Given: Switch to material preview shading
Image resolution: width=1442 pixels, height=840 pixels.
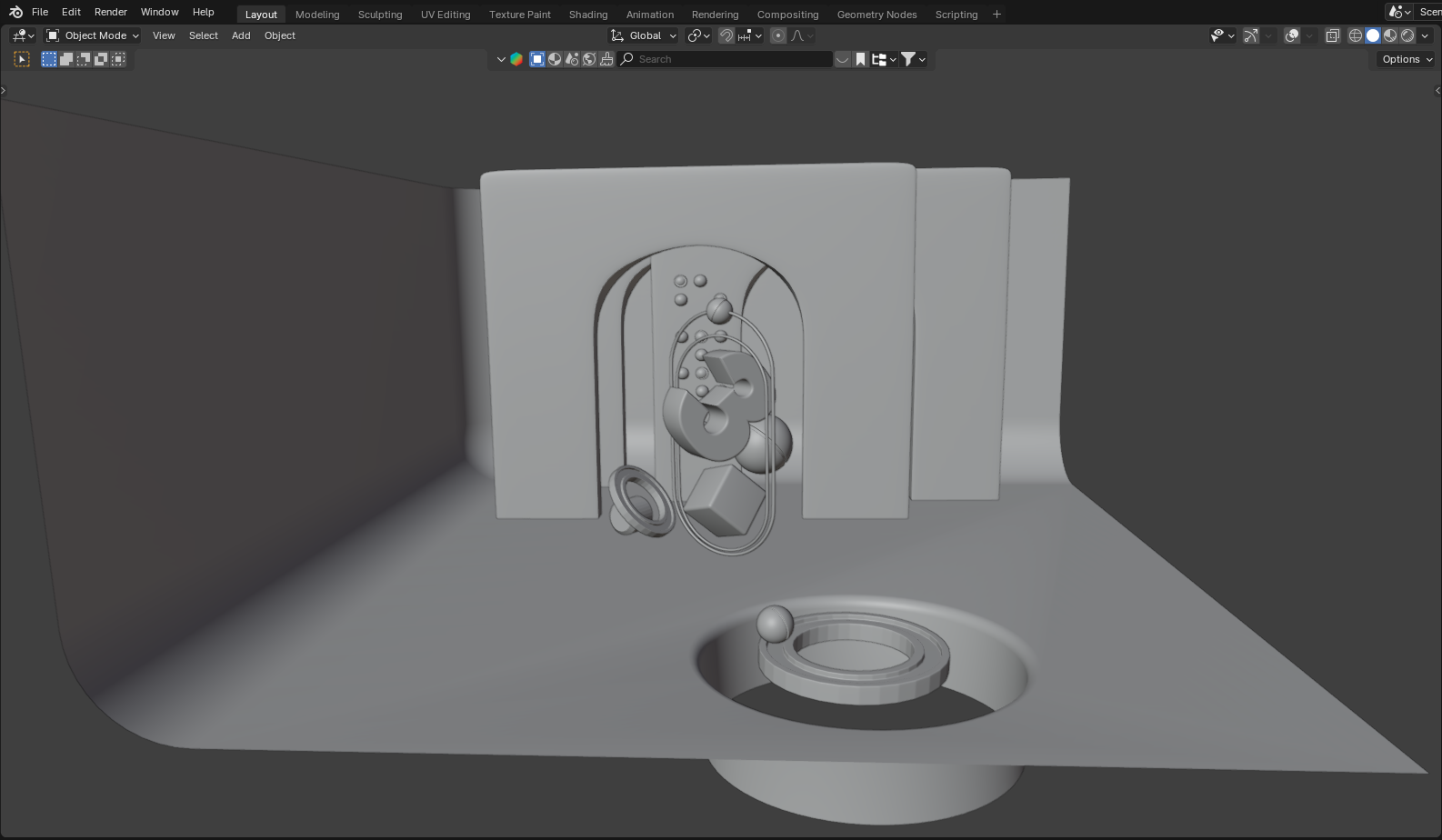Looking at the screenshot, I should [1390, 35].
